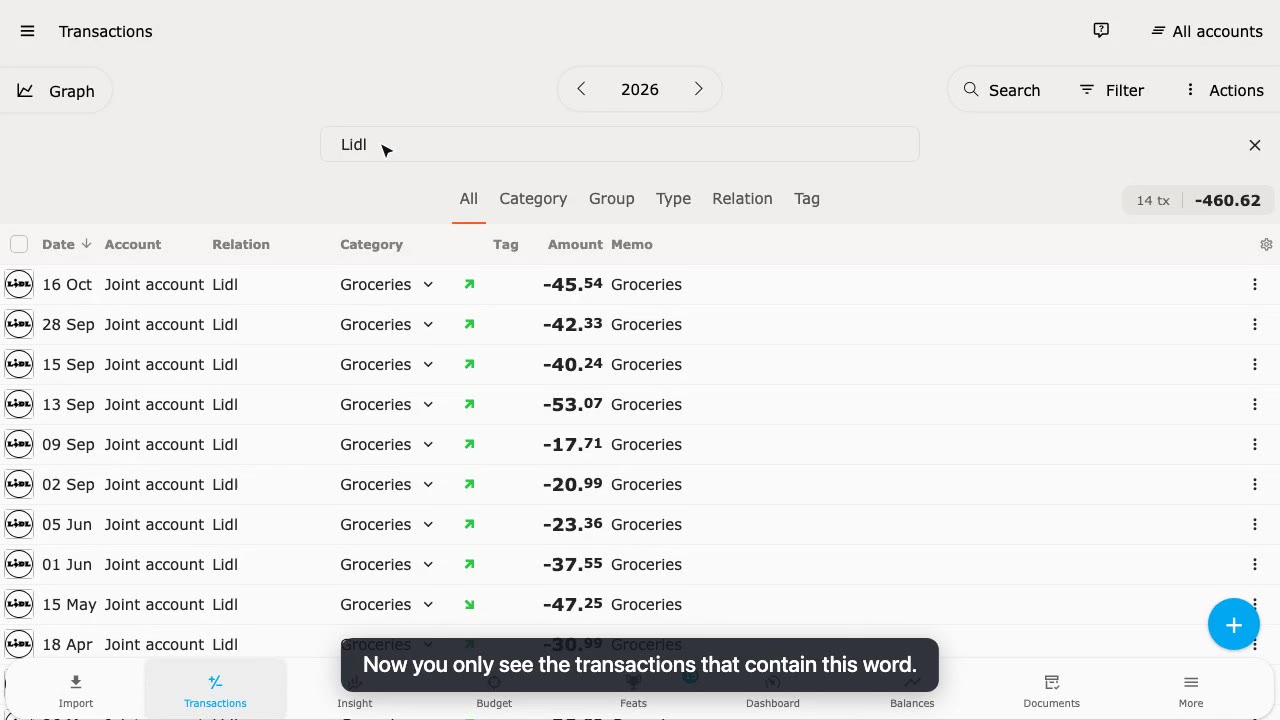1280x720 pixels.
Task: Open the feedback chat icon
Action: pyautogui.click(x=1101, y=31)
